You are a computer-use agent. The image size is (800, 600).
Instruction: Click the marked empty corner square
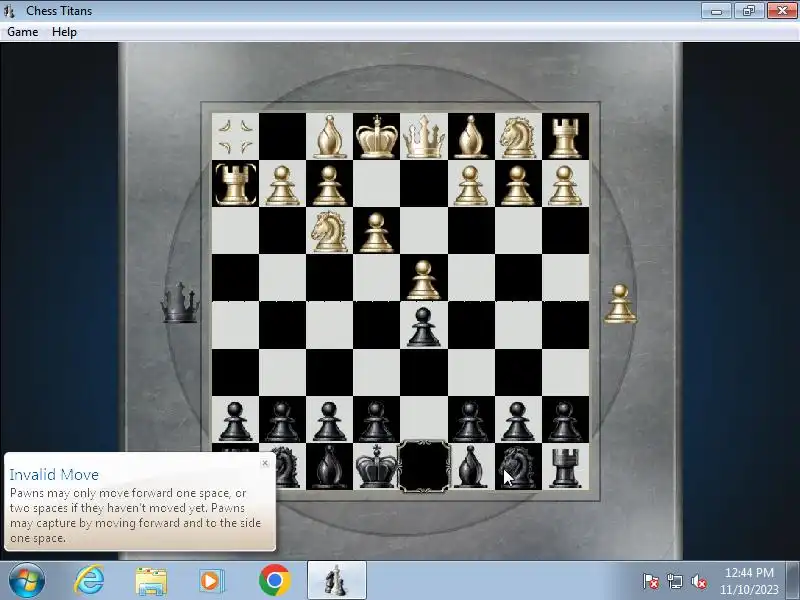(235, 137)
